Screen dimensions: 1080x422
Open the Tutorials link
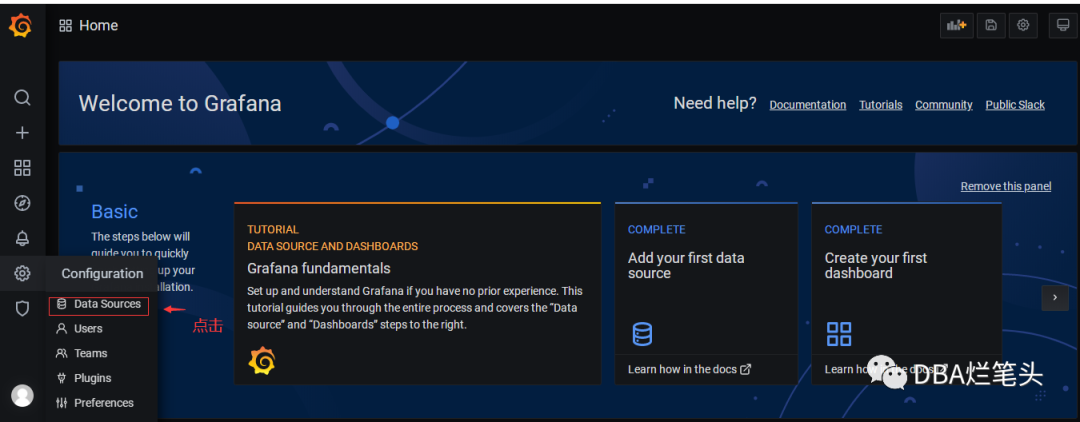coord(880,105)
